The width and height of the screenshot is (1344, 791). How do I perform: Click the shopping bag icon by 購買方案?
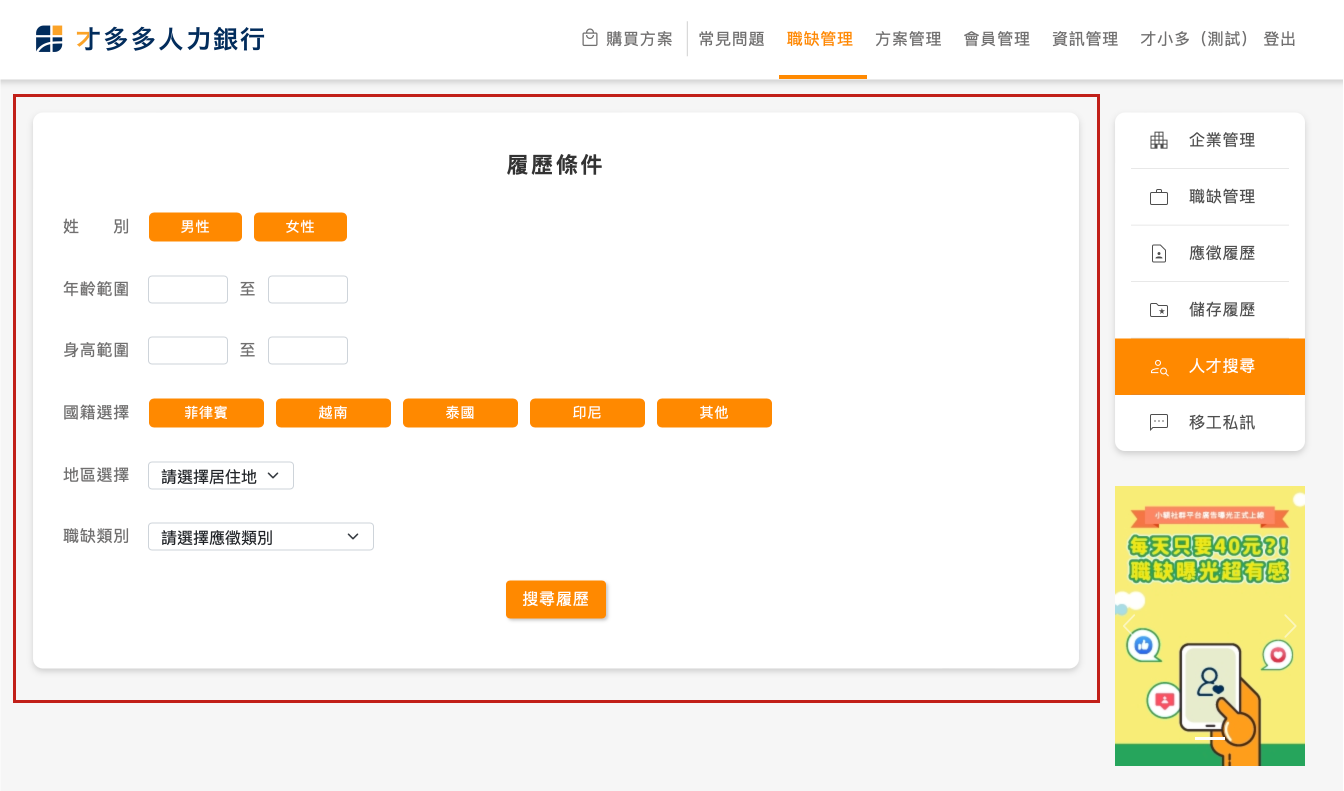590,38
